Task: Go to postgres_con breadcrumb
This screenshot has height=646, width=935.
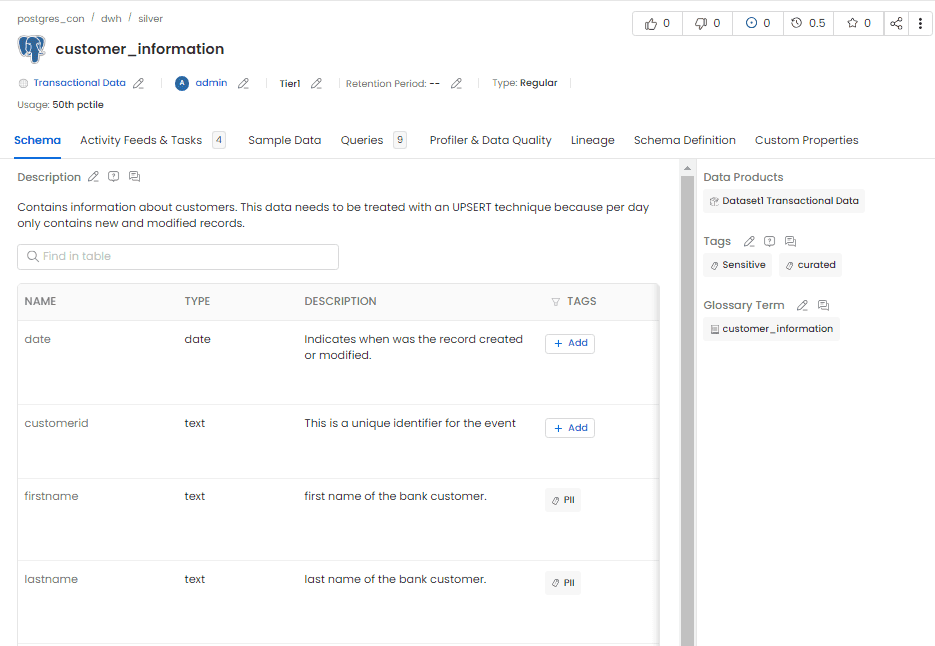Action: click(51, 18)
